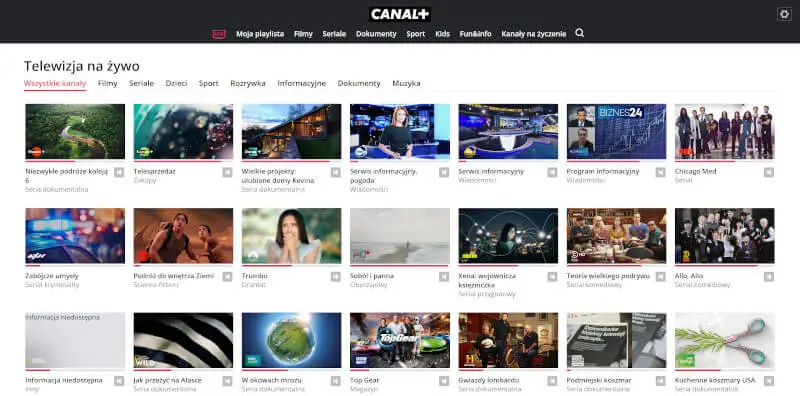Click the progress bar under the Biznes24 thumbnail
Viewport: 800px width, 396px height.
[x=616, y=161]
